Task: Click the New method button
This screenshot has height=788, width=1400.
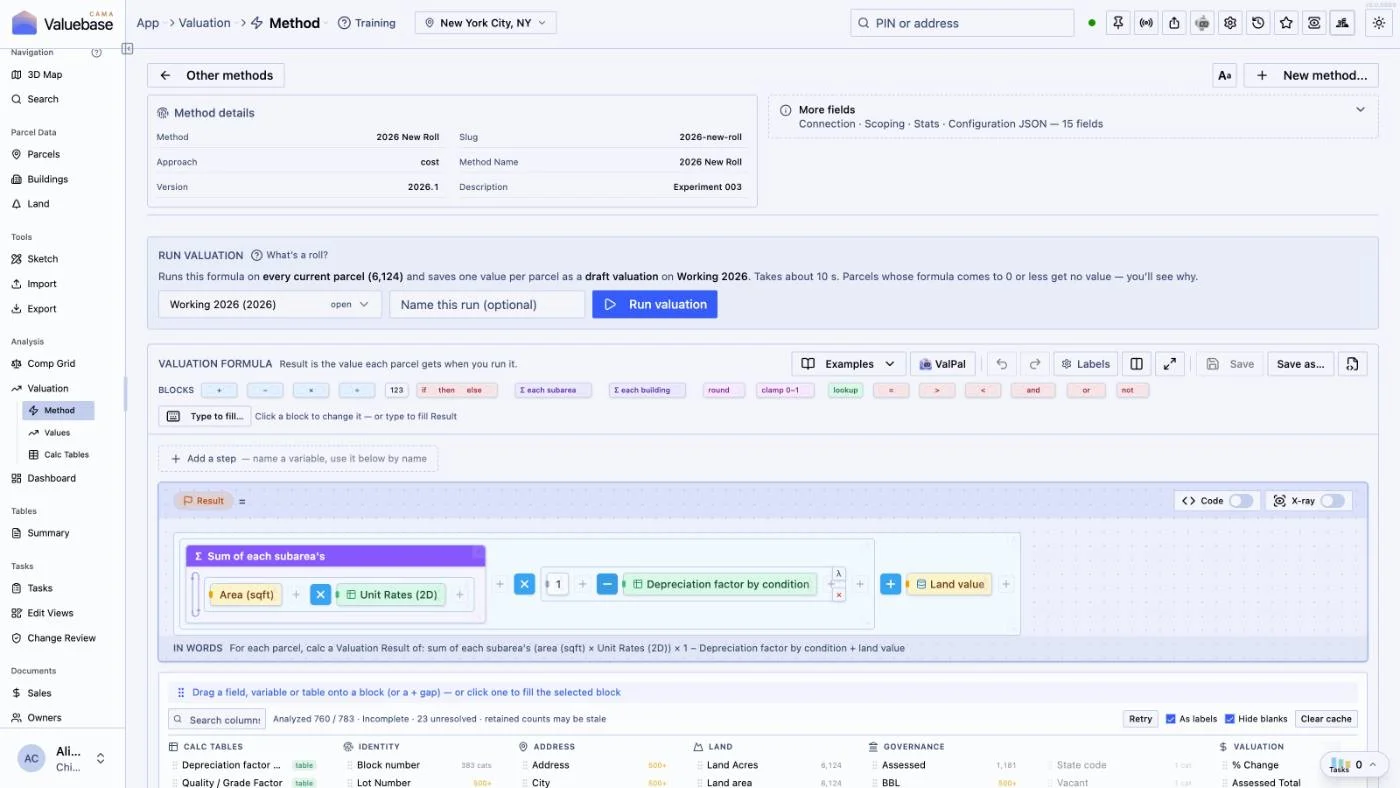Action: pyautogui.click(x=1311, y=75)
